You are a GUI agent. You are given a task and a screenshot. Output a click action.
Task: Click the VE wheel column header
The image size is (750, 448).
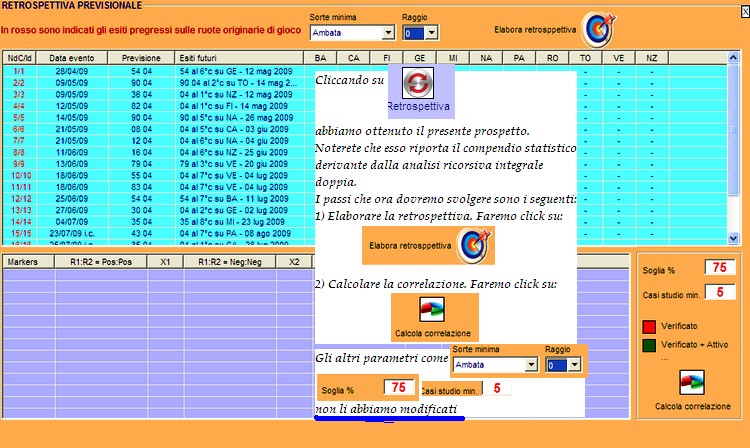[x=618, y=58]
